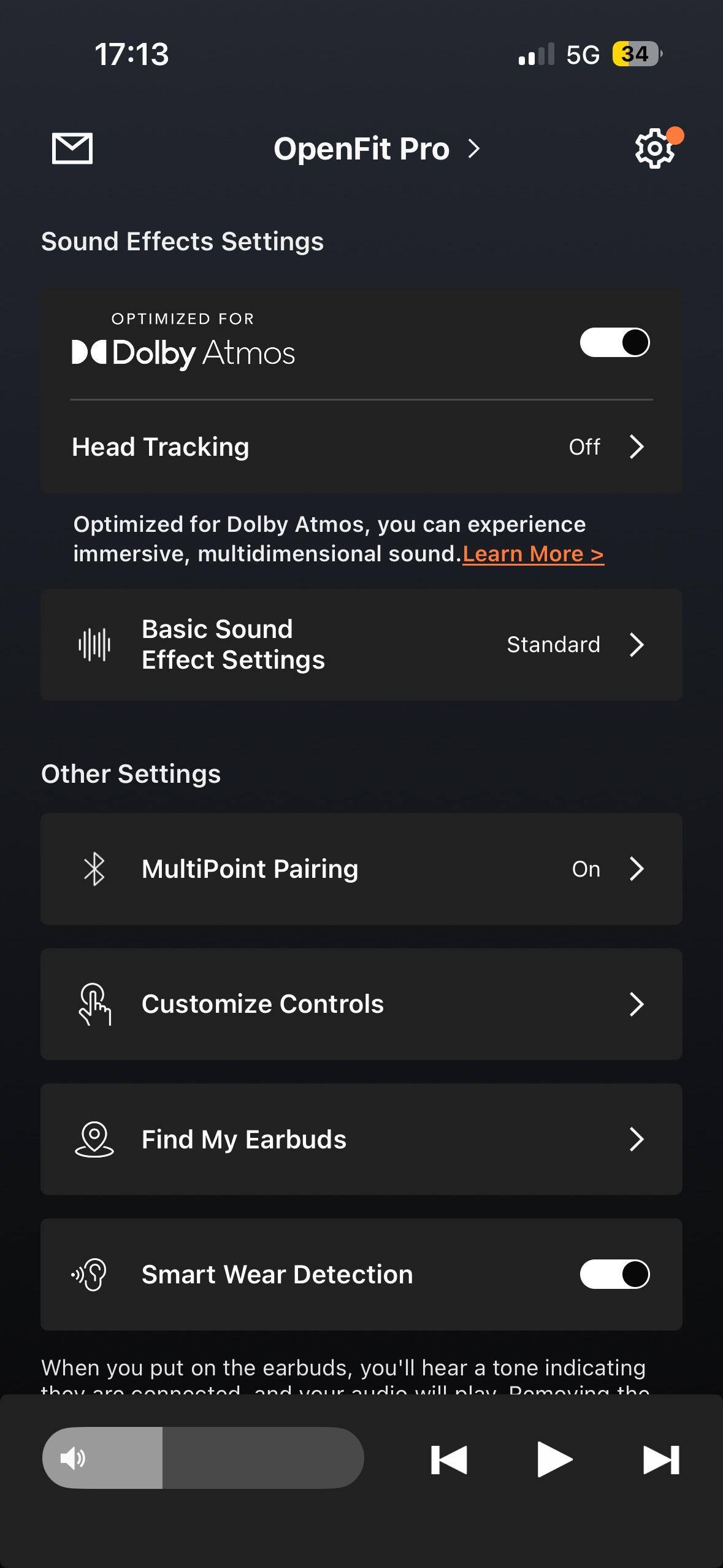Image resolution: width=723 pixels, height=1568 pixels.
Task: Tap the Customize Controls hand icon
Action: [x=94, y=1004]
